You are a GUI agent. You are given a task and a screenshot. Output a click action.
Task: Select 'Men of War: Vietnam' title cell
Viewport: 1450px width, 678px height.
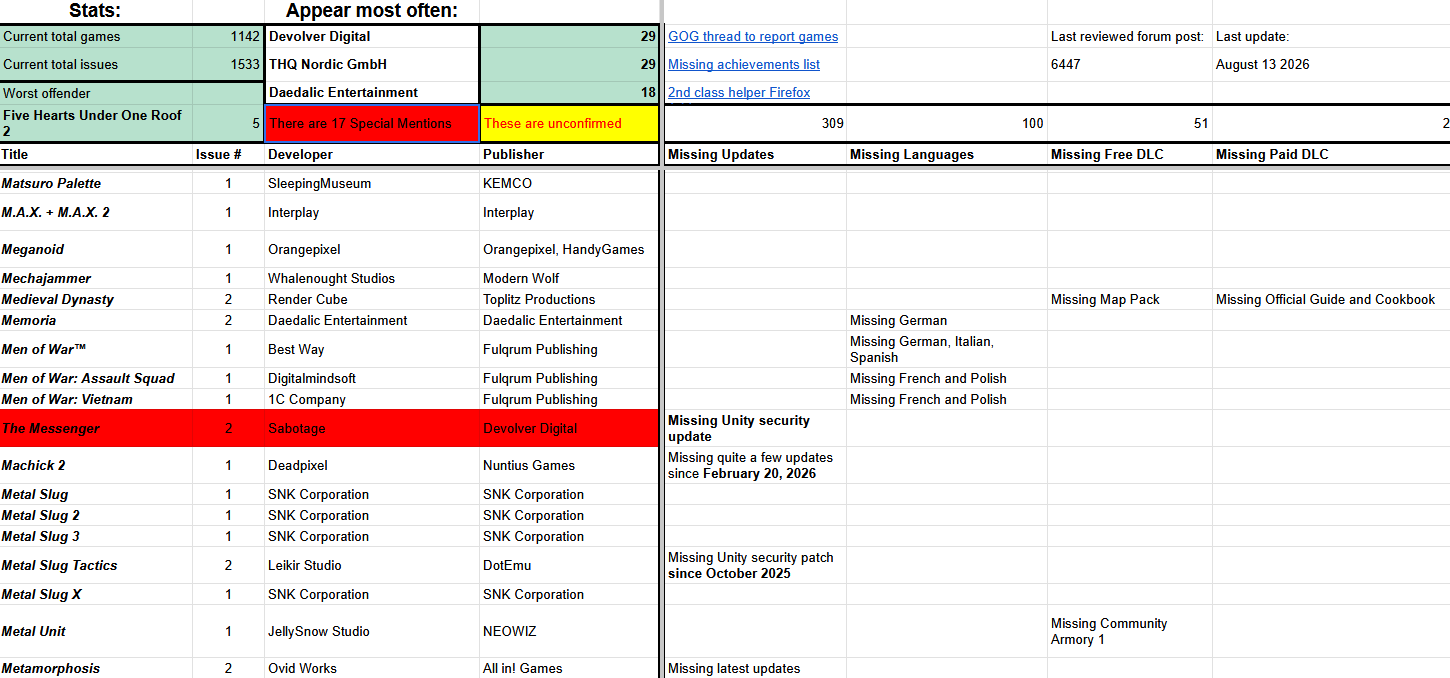click(x=96, y=400)
